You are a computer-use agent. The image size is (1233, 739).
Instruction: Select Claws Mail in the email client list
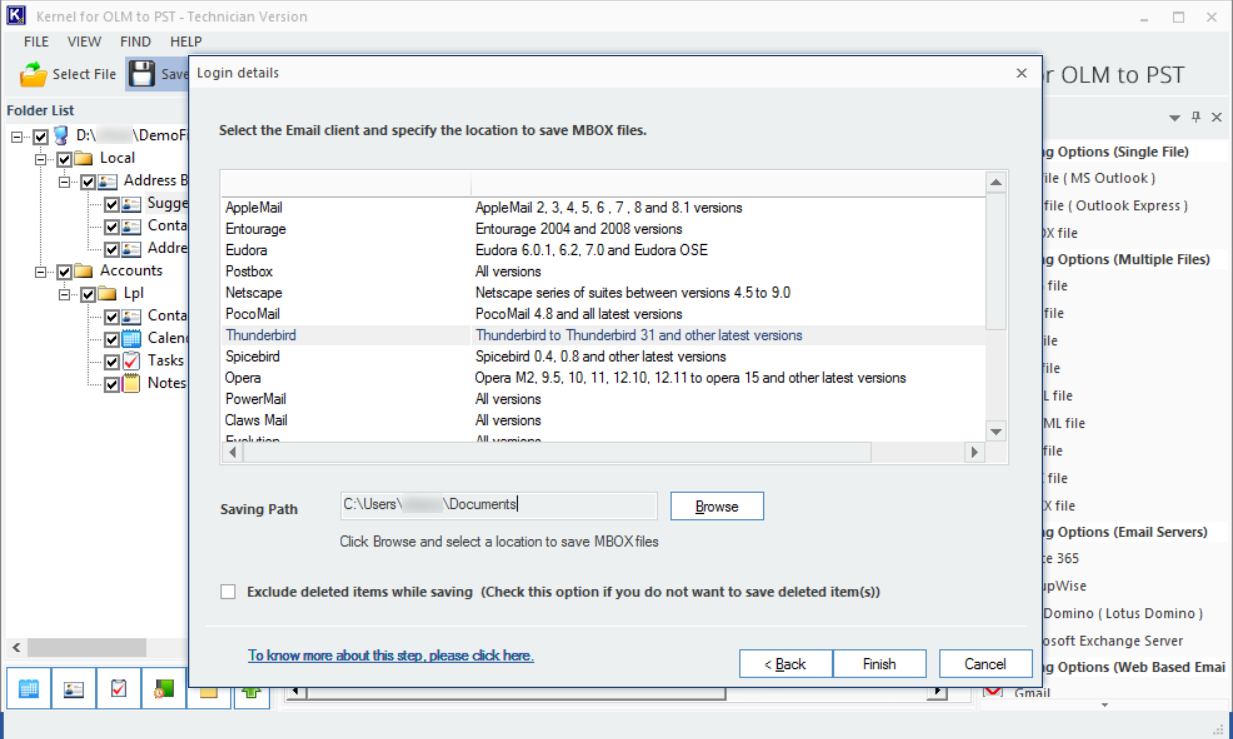(x=603, y=420)
